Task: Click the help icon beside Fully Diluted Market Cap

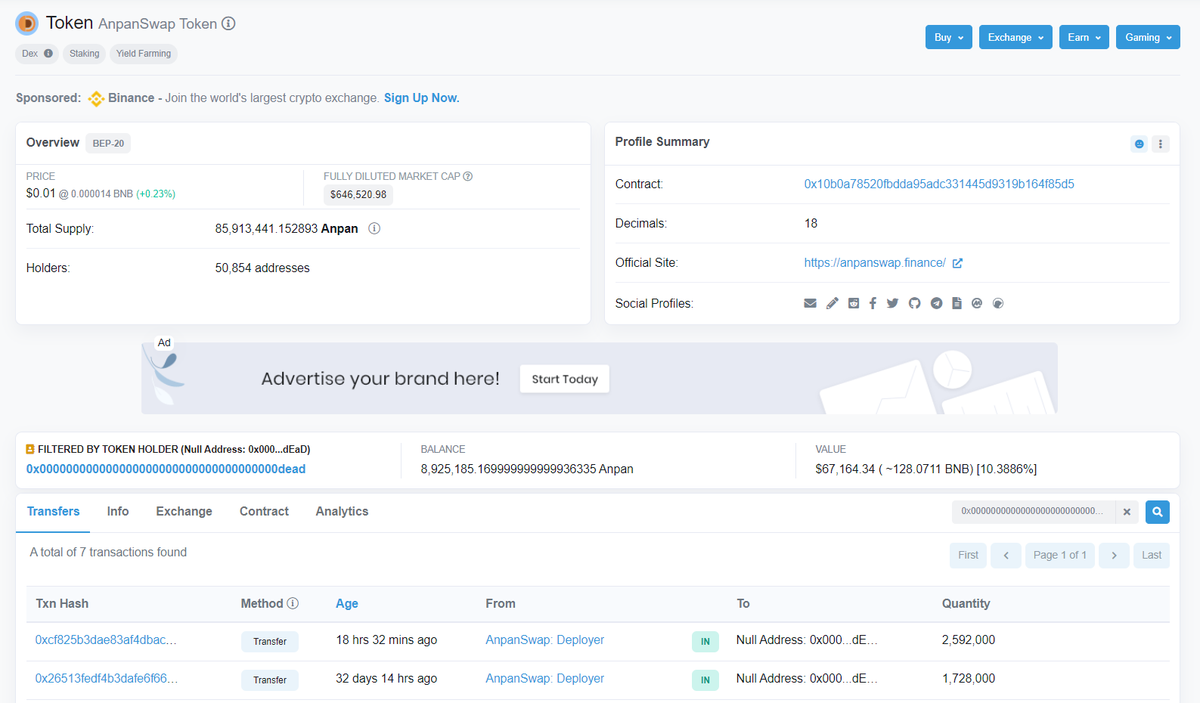Action: coord(468,176)
